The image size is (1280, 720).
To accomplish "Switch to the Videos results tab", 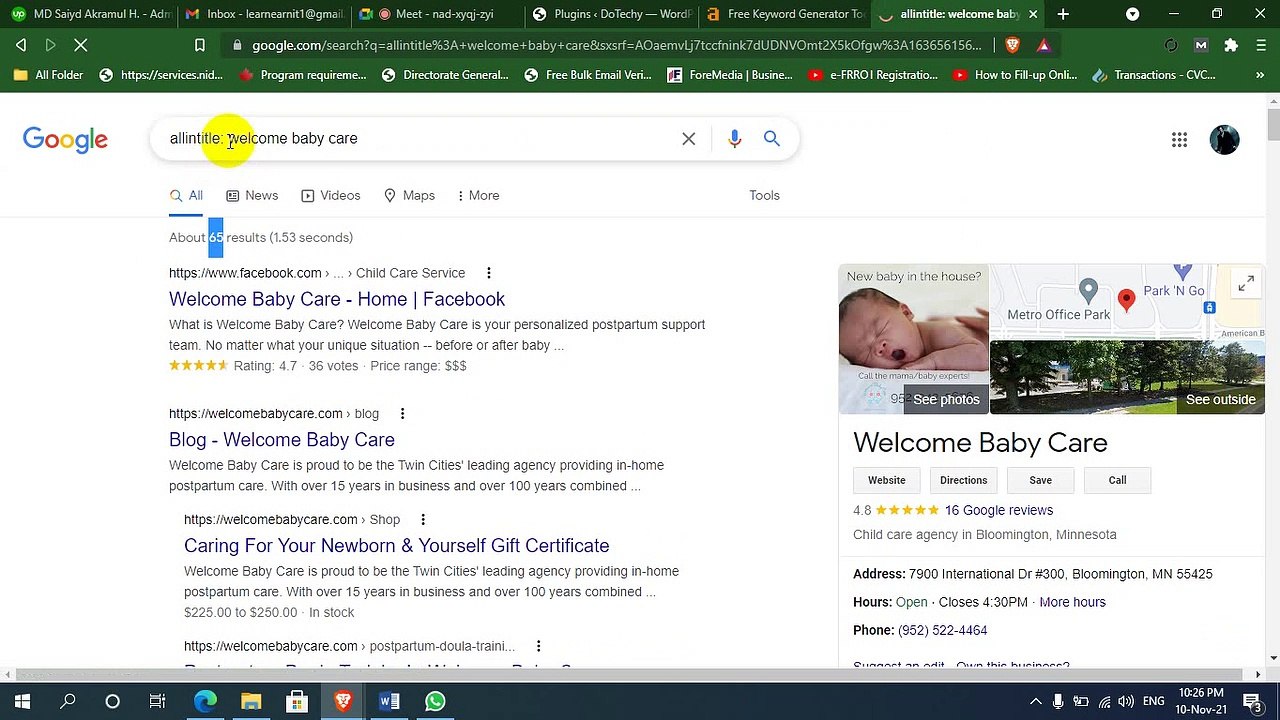I will click(331, 195).
